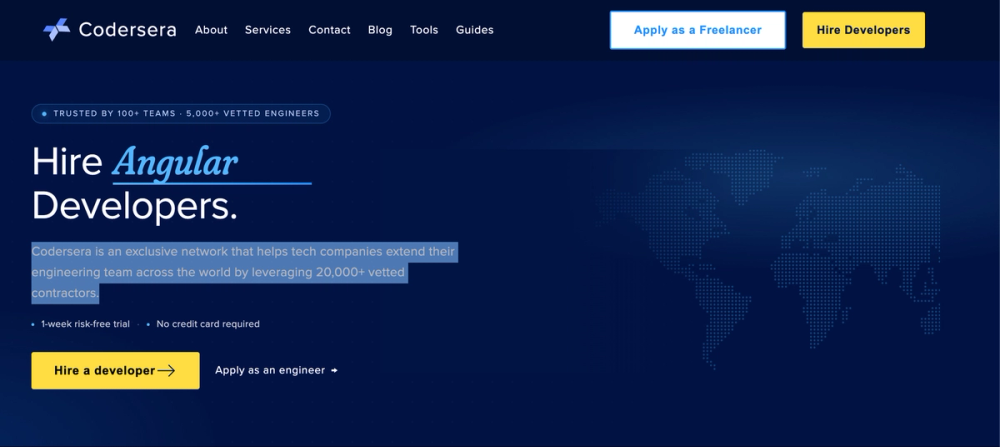This screenshot has height=447, width=1000.
Task: Click Apply as a Freelancer button
Action: 698,30
